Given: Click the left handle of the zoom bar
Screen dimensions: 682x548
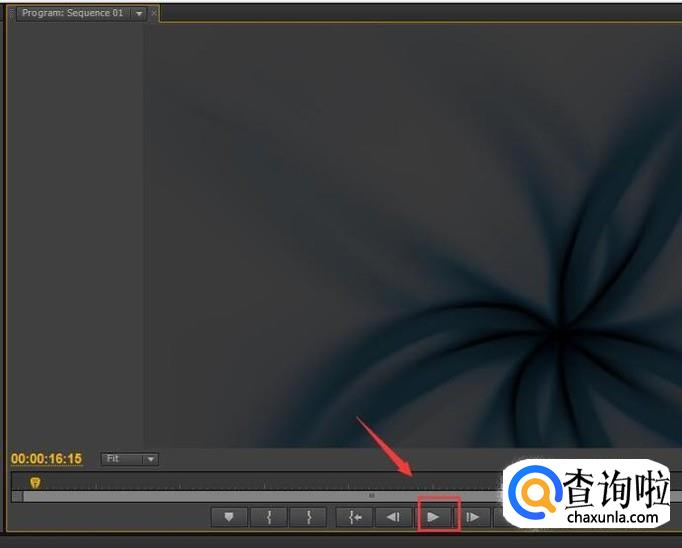Looking at the screenshot, I should tap(17, 496).
